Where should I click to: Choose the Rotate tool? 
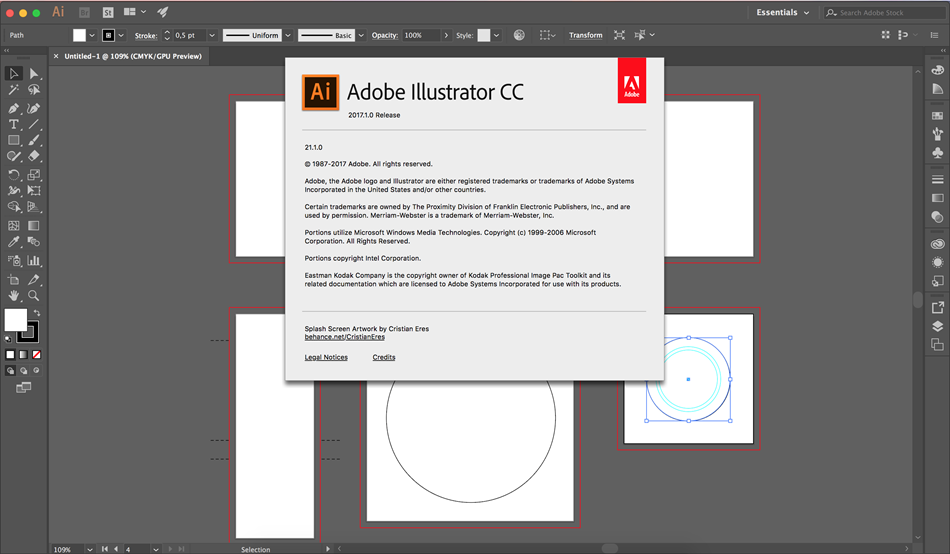click(13, 175)
